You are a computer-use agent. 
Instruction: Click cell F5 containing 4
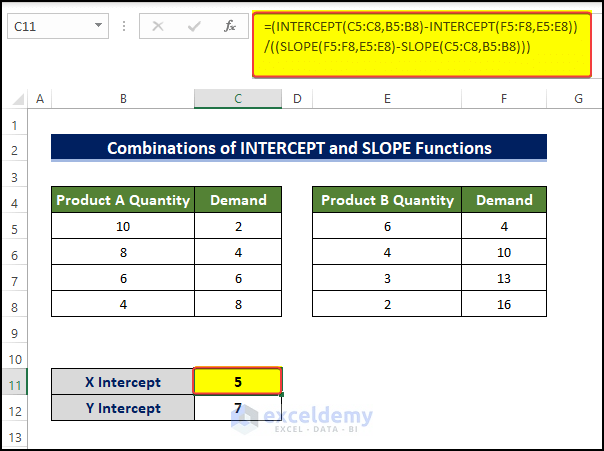(504, 226)
